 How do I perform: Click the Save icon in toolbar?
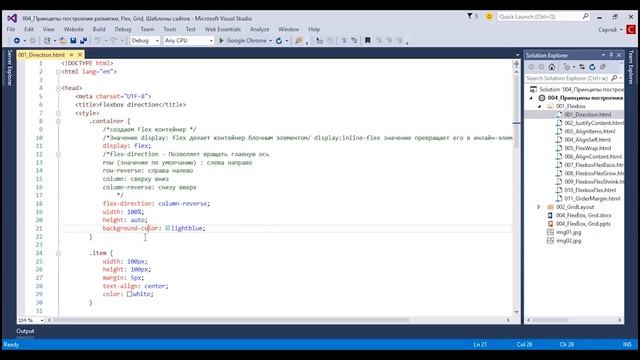coord(73,40)
